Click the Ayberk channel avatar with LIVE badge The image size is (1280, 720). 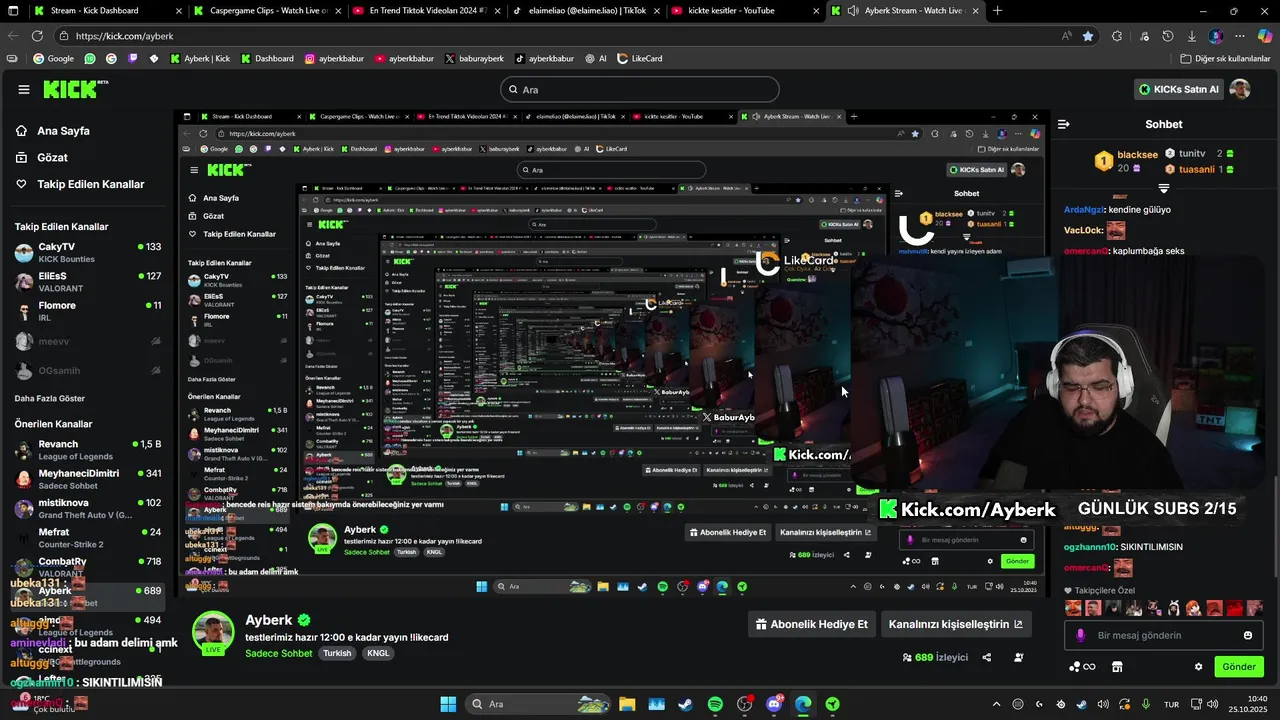213,632
